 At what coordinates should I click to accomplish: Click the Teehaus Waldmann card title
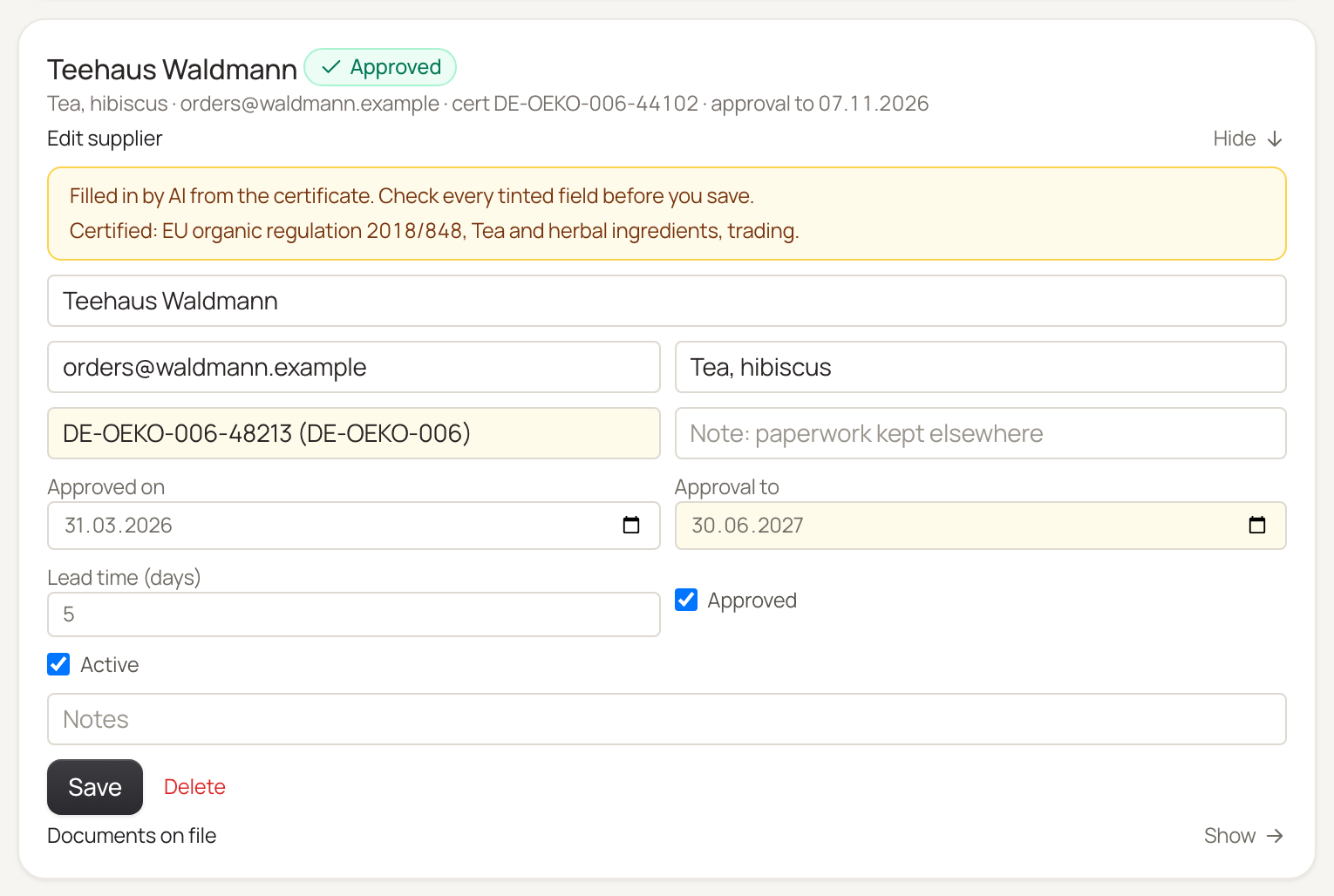(173, 69)
